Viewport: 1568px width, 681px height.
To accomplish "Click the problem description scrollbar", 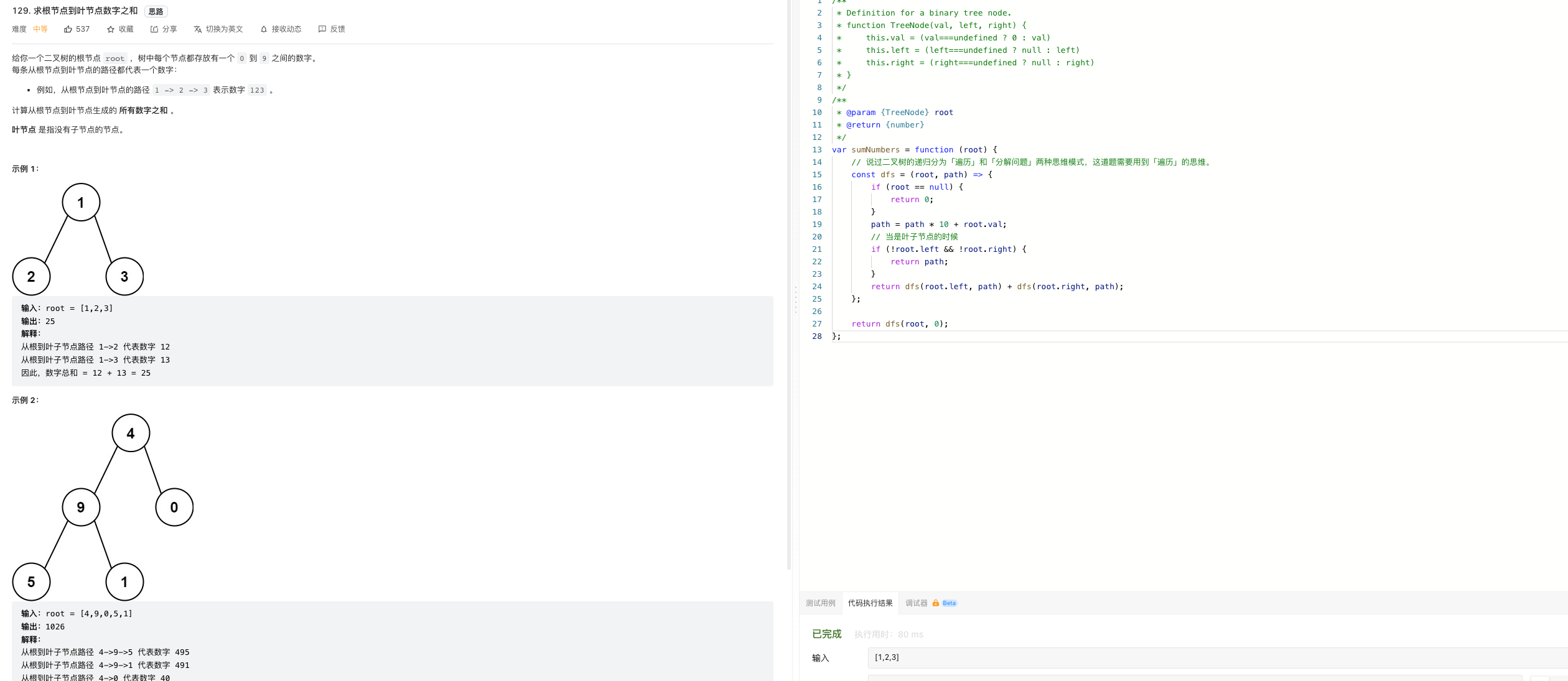I will (789, 286).
